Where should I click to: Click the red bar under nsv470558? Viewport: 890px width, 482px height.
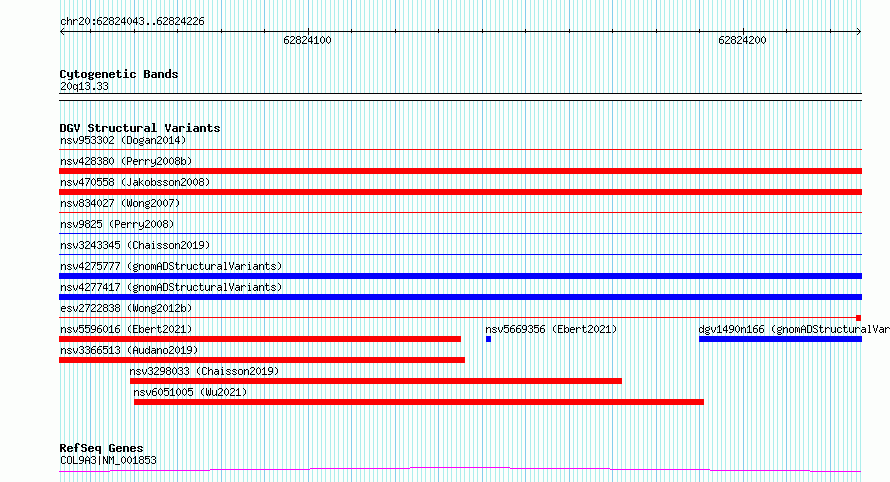pyautogui.click(x=460, y=192)
